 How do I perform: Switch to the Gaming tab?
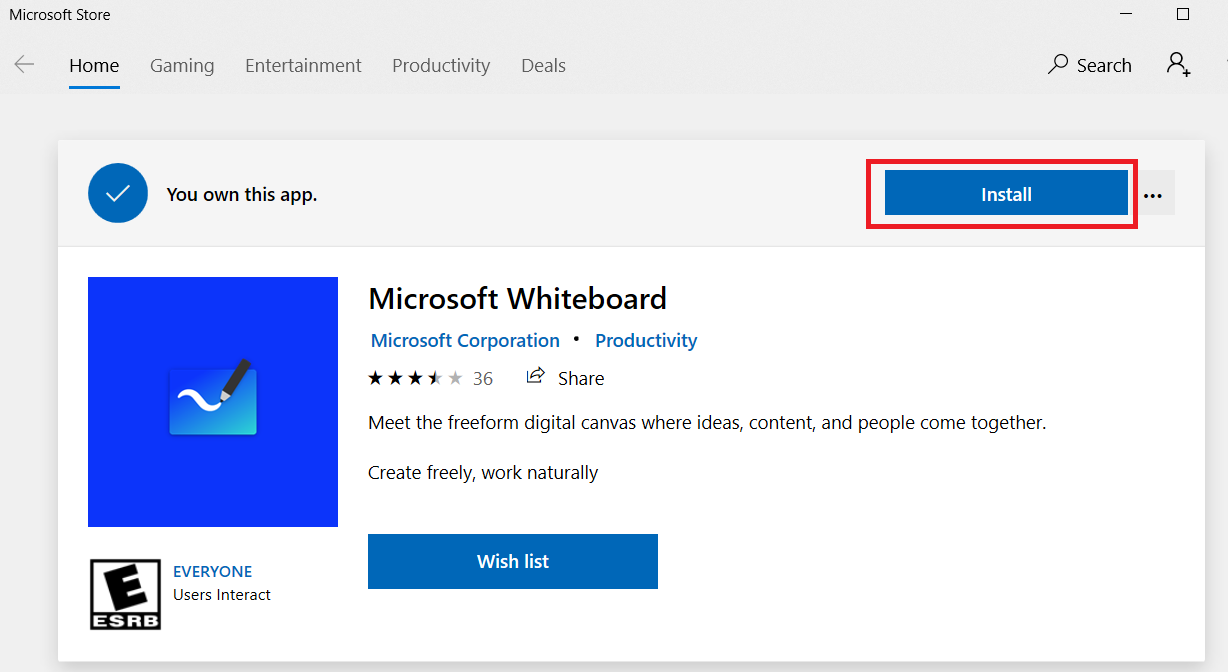click(x=182, y=66)
